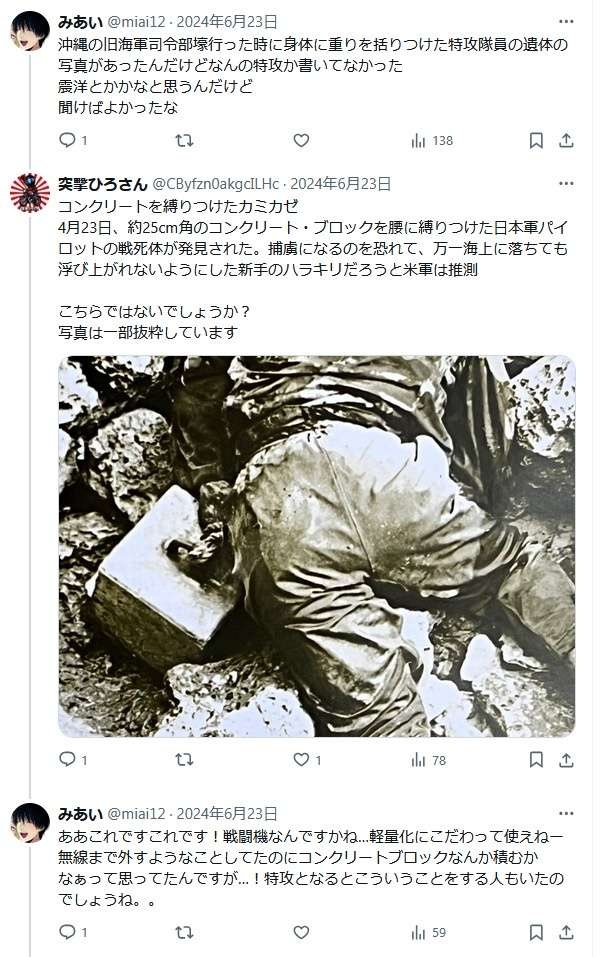Retweet 突撃ひろさん's tweet with the photo

pos(184,759)
